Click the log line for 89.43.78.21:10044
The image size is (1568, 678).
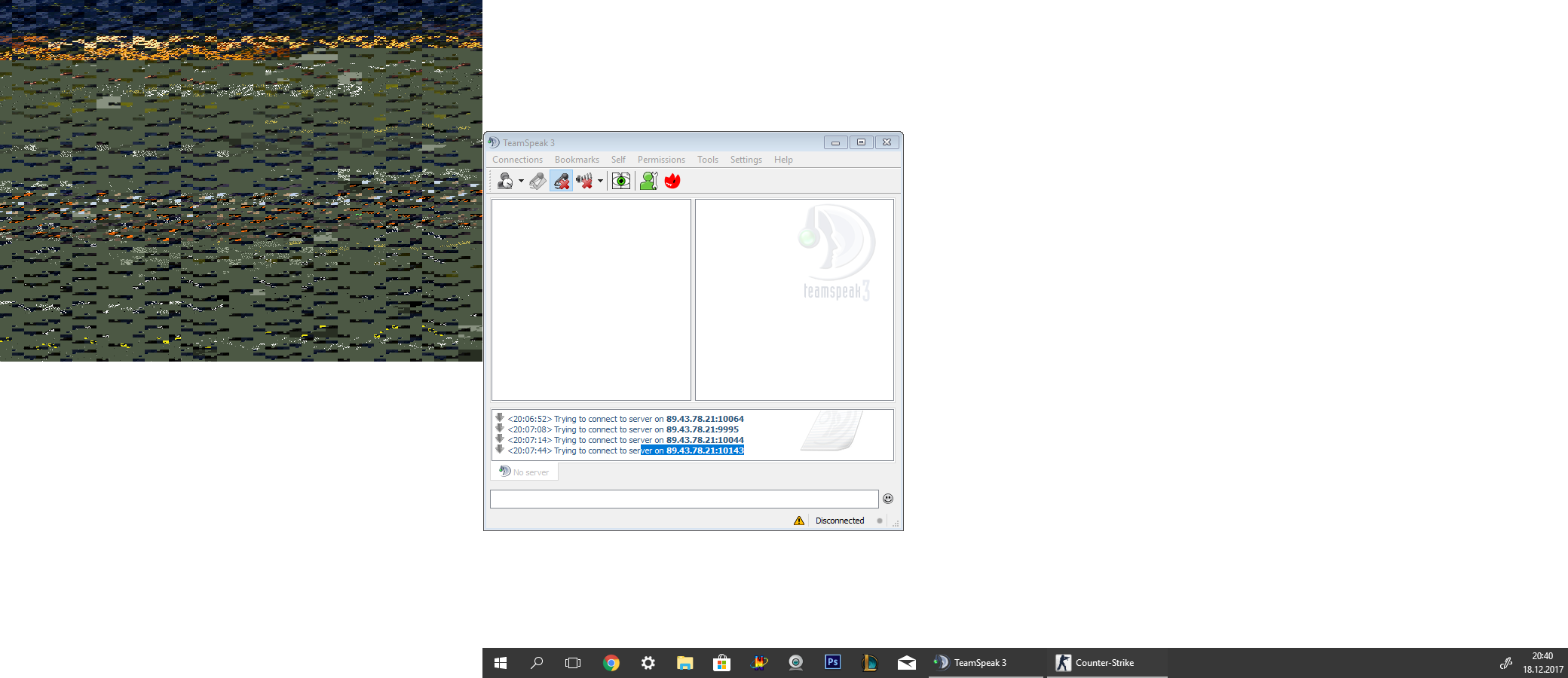coord(626,440)
